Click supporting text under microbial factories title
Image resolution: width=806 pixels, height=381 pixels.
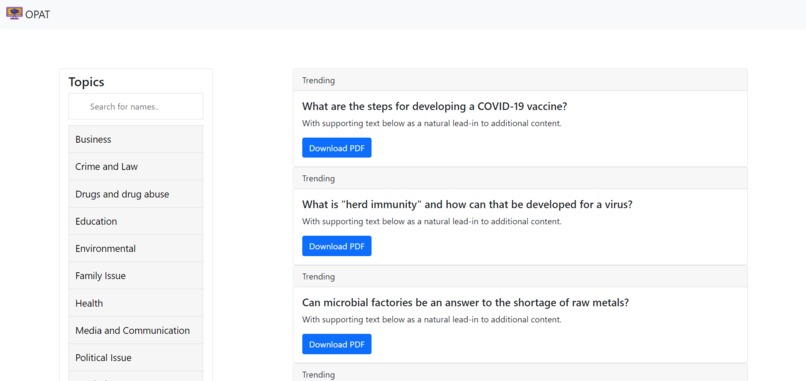pyautogui.click(x=431, y=319)
